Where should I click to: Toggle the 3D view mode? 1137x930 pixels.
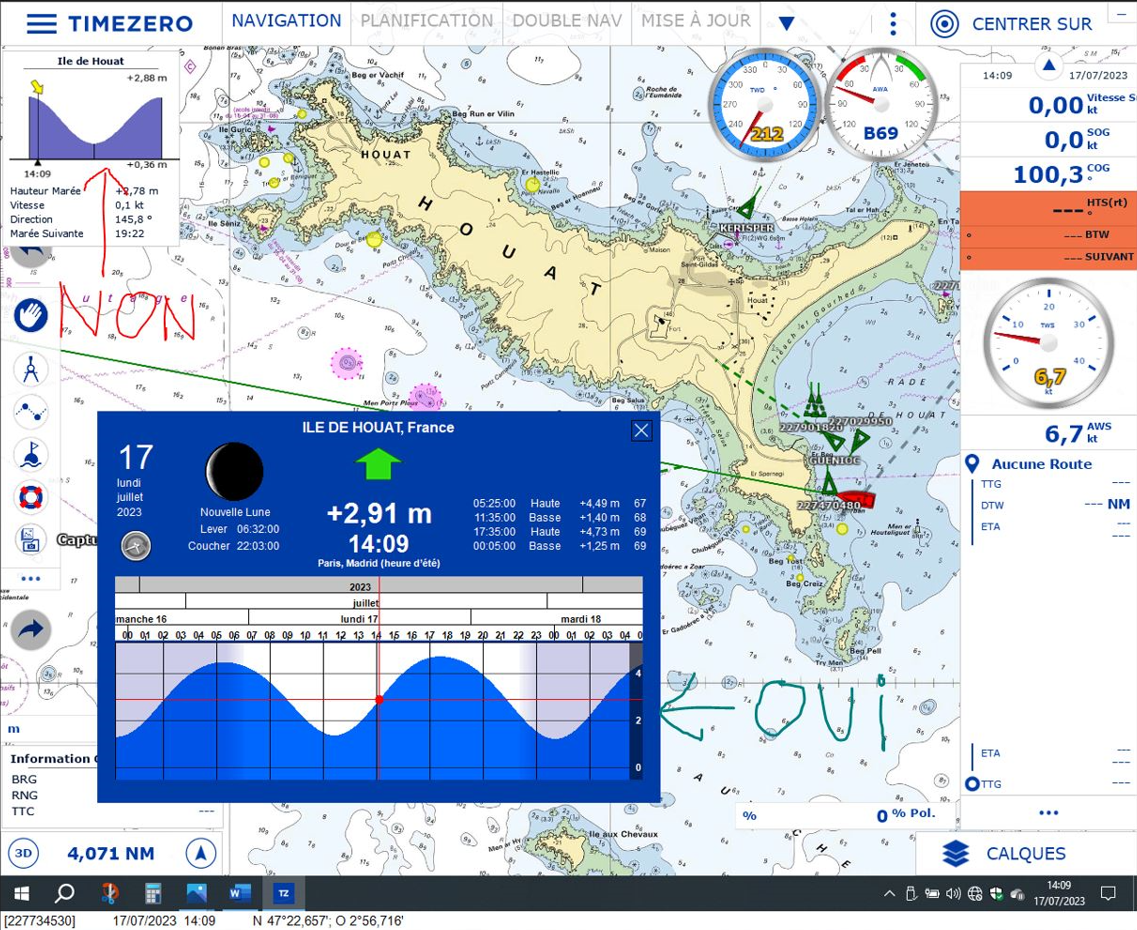(23, 853)
